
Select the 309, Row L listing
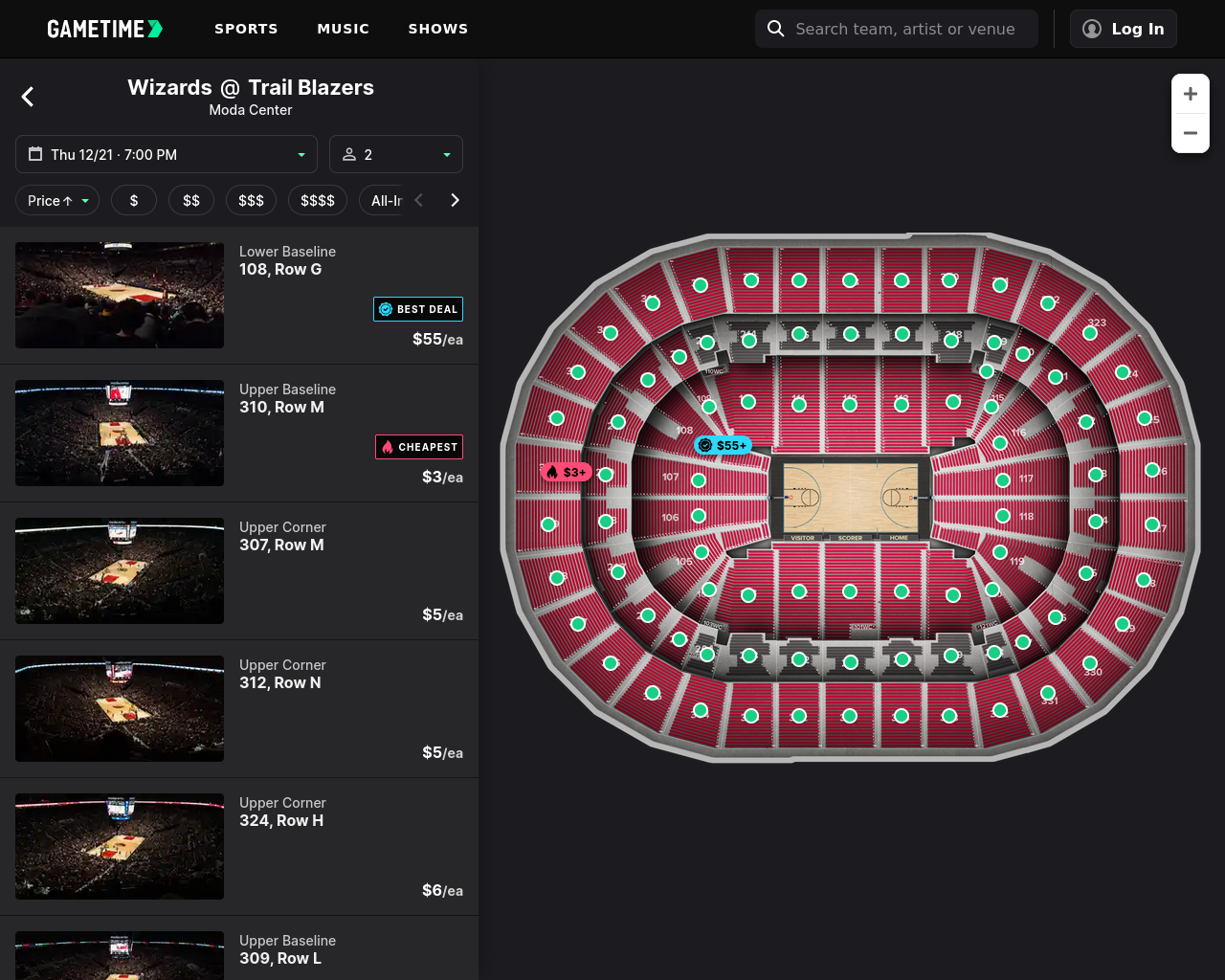[x=239, y=947]
